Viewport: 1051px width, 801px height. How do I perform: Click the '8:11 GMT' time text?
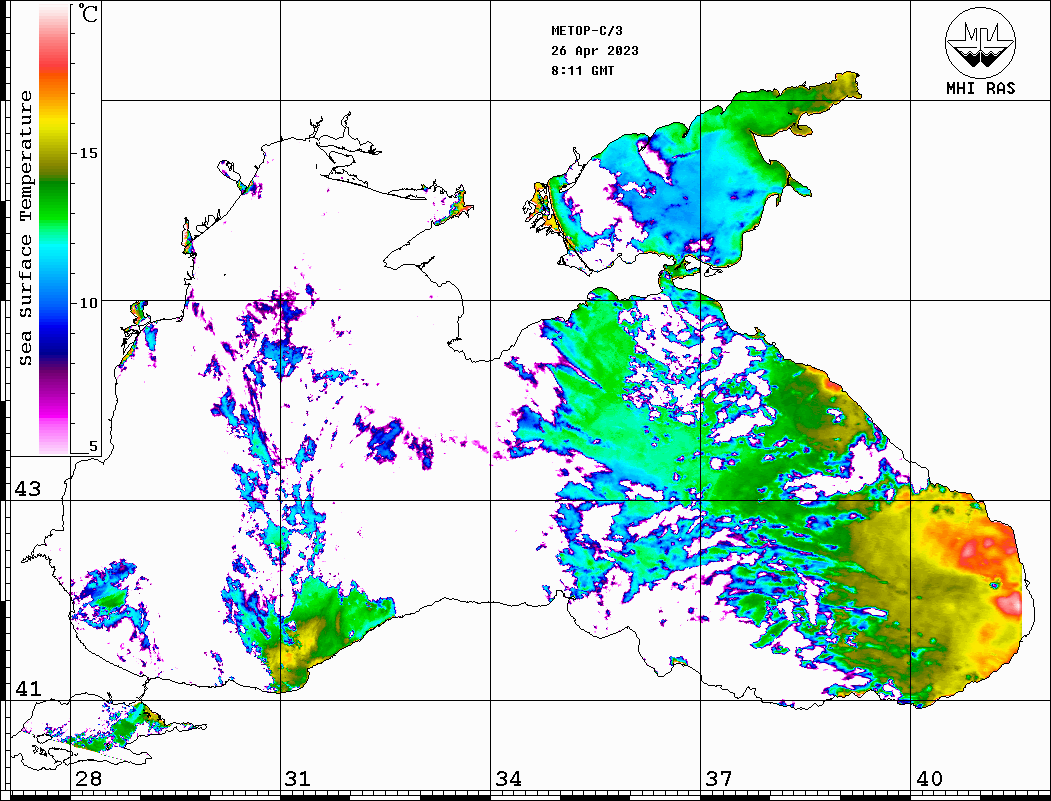pyautogui.click(x=582, y=70)
